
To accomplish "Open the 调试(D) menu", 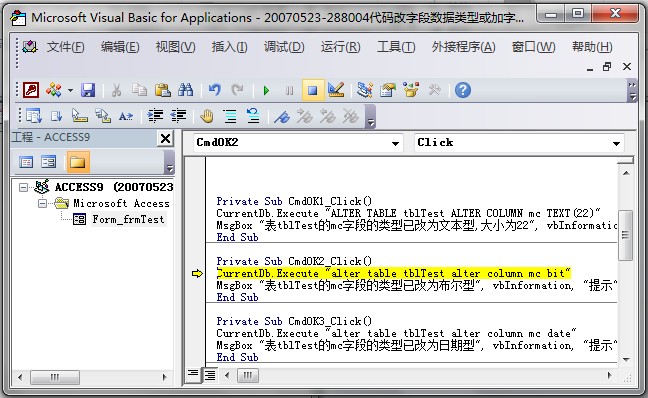I will [x=284, y=47].
